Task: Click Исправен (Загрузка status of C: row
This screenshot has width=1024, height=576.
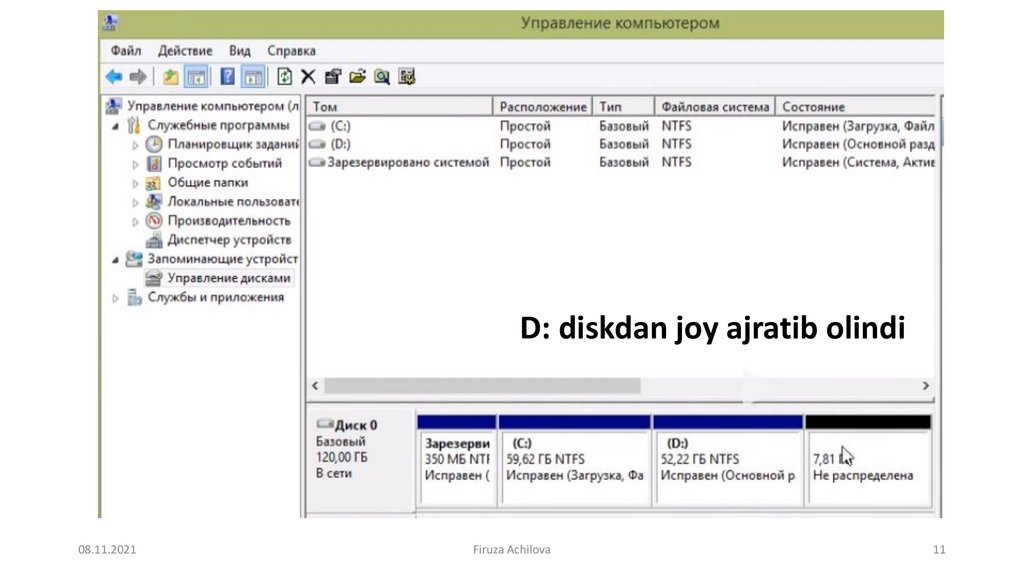Action: [858, 126]
